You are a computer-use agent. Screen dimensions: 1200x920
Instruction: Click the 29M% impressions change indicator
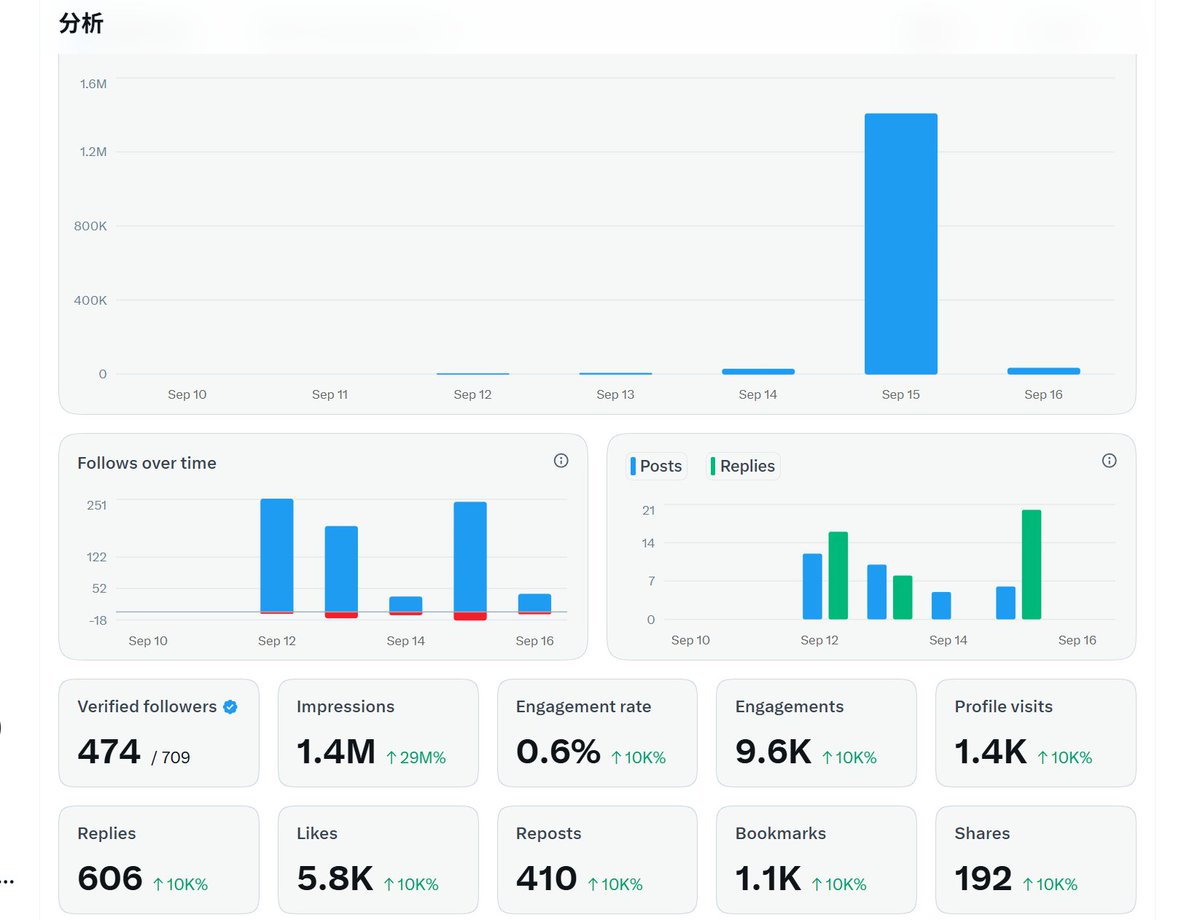[x=416, y=758]
